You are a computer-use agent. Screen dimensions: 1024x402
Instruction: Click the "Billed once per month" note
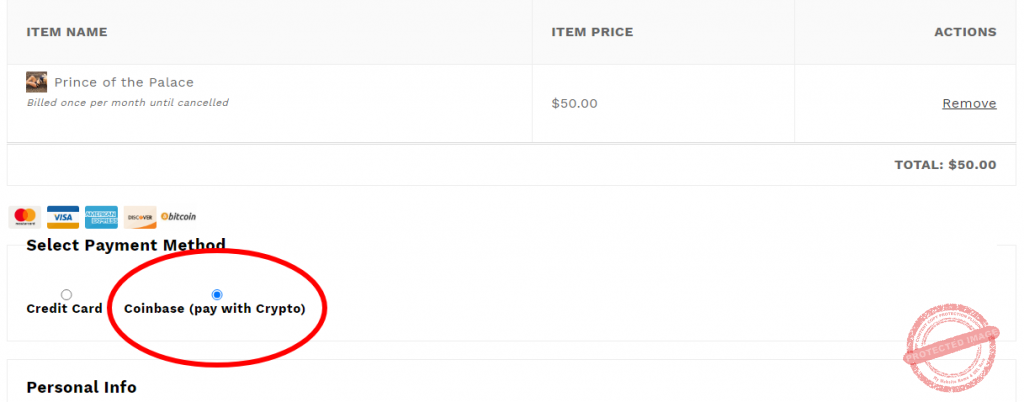(x=127, y=102)
